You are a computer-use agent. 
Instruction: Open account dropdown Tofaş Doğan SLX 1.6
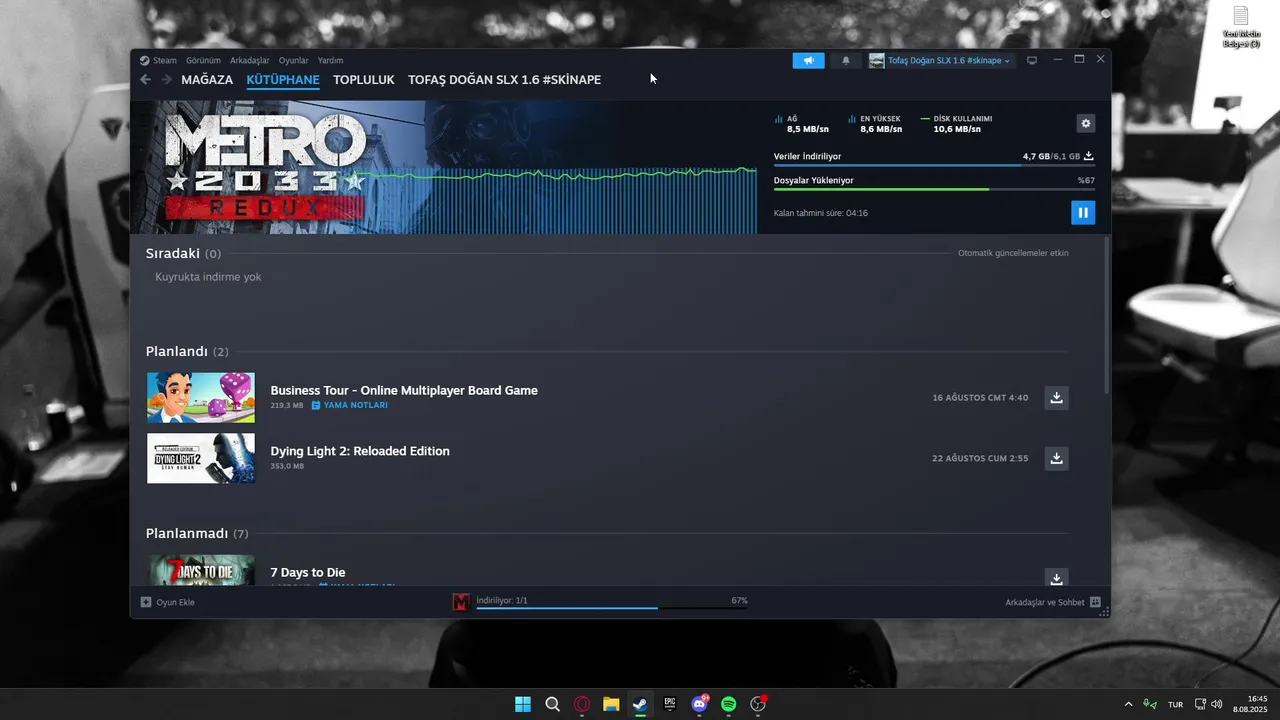click(940, 60)
